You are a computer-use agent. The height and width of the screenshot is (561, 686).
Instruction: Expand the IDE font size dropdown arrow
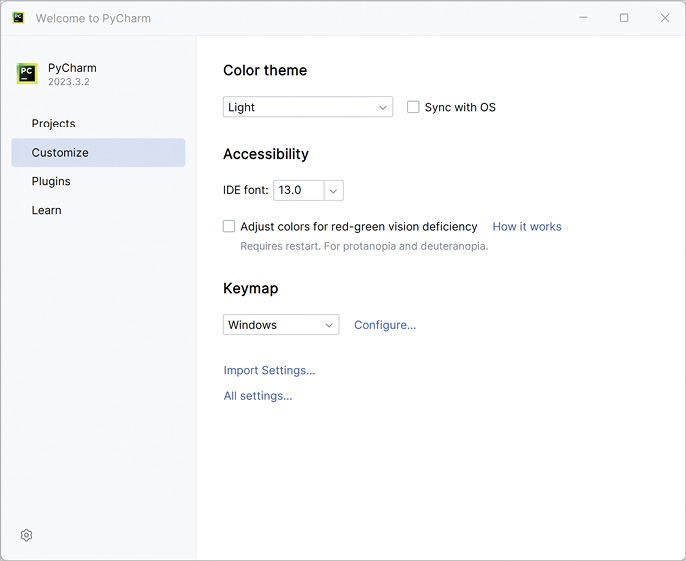(x=333, y=191)
